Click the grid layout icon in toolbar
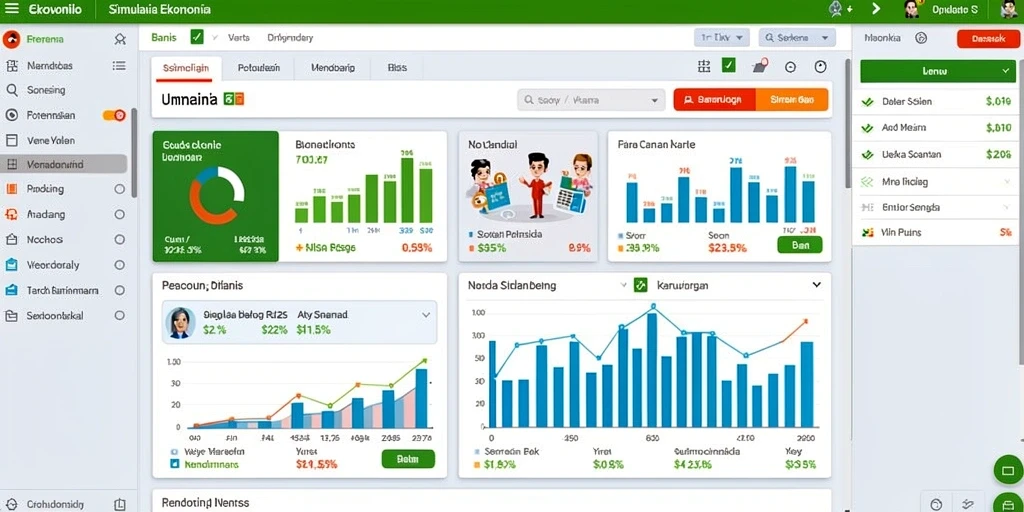This screenshot has width=1024, height=512. coord(703,66)
